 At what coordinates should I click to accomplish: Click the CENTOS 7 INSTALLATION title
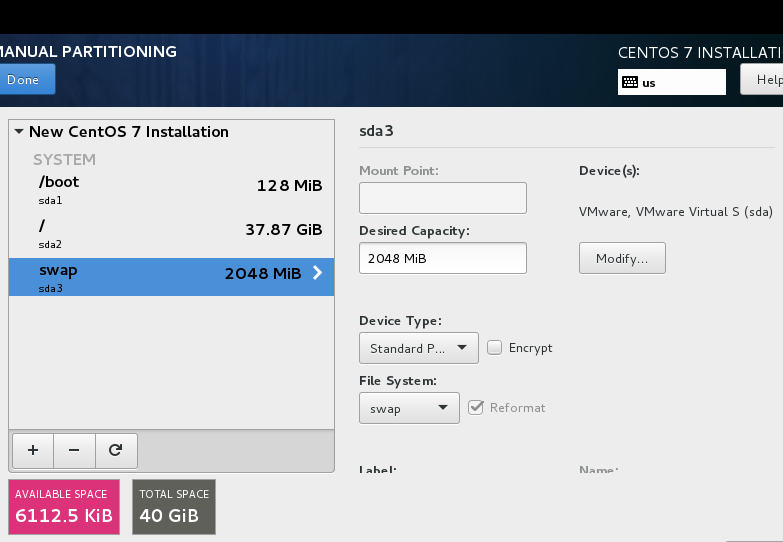tap(700, 52)
